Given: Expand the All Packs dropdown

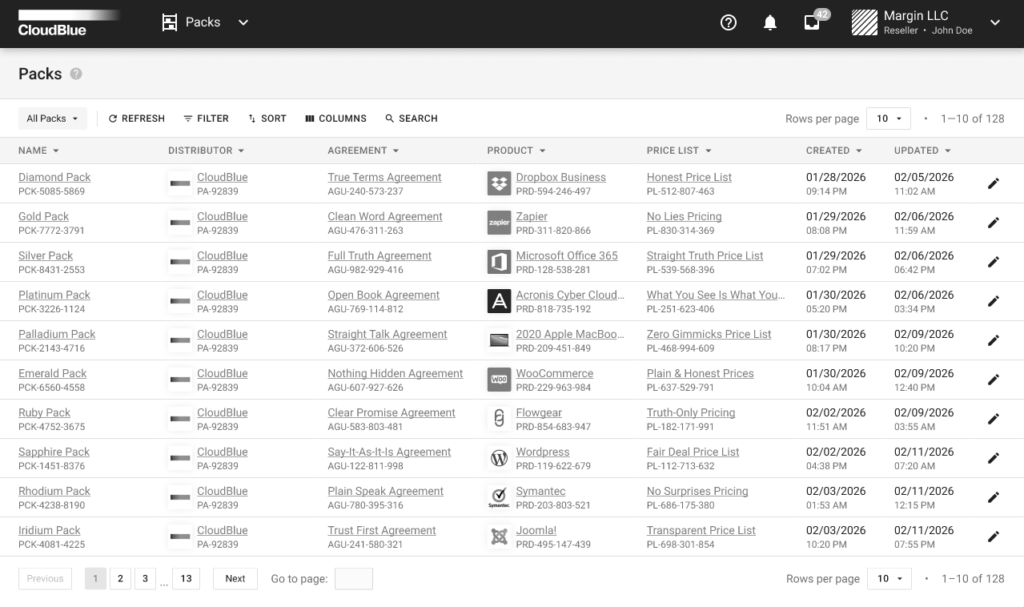Looking at the screenshot, I should 52,118.
